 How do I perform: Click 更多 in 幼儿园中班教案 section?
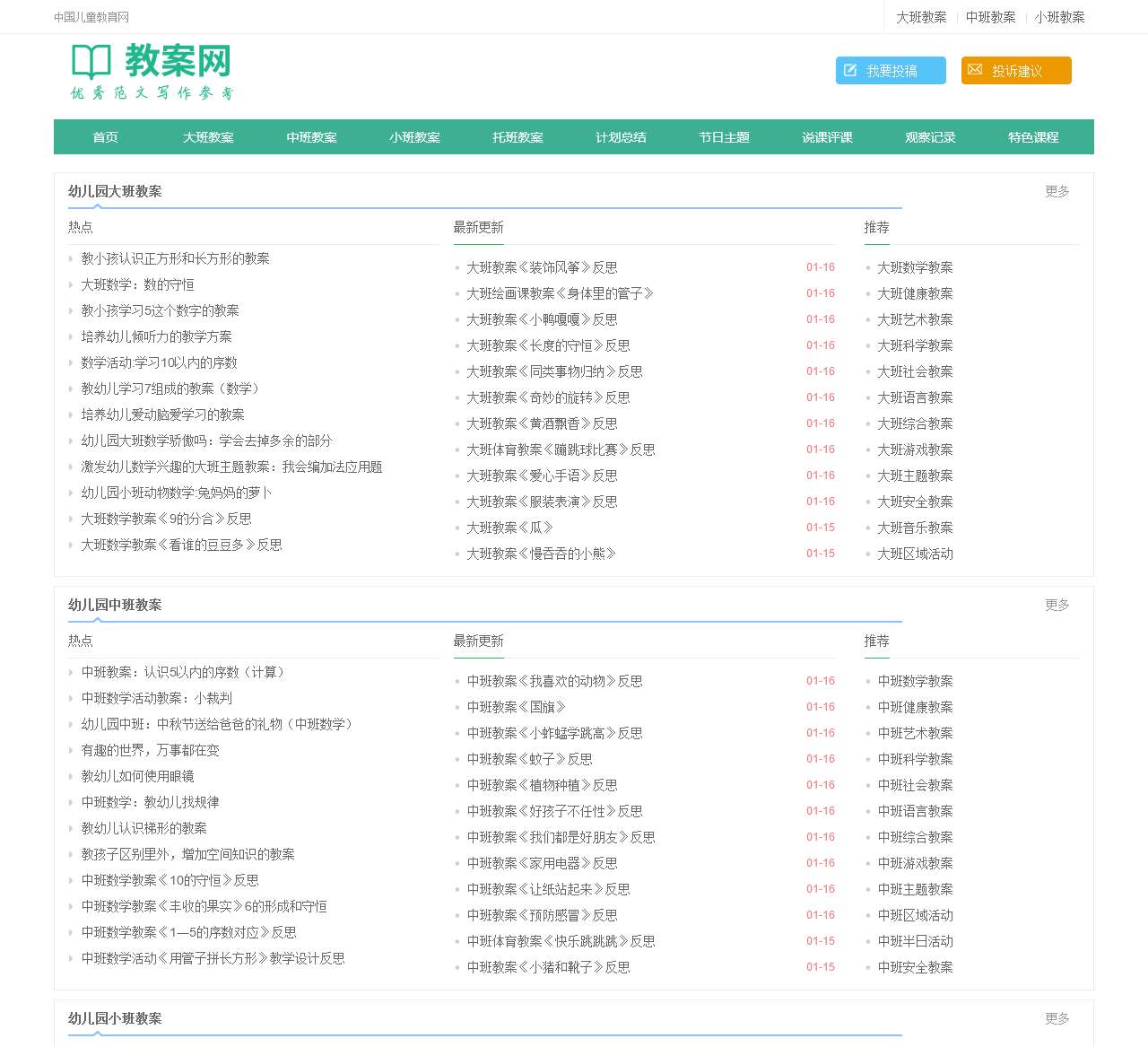coord(1057,605)
